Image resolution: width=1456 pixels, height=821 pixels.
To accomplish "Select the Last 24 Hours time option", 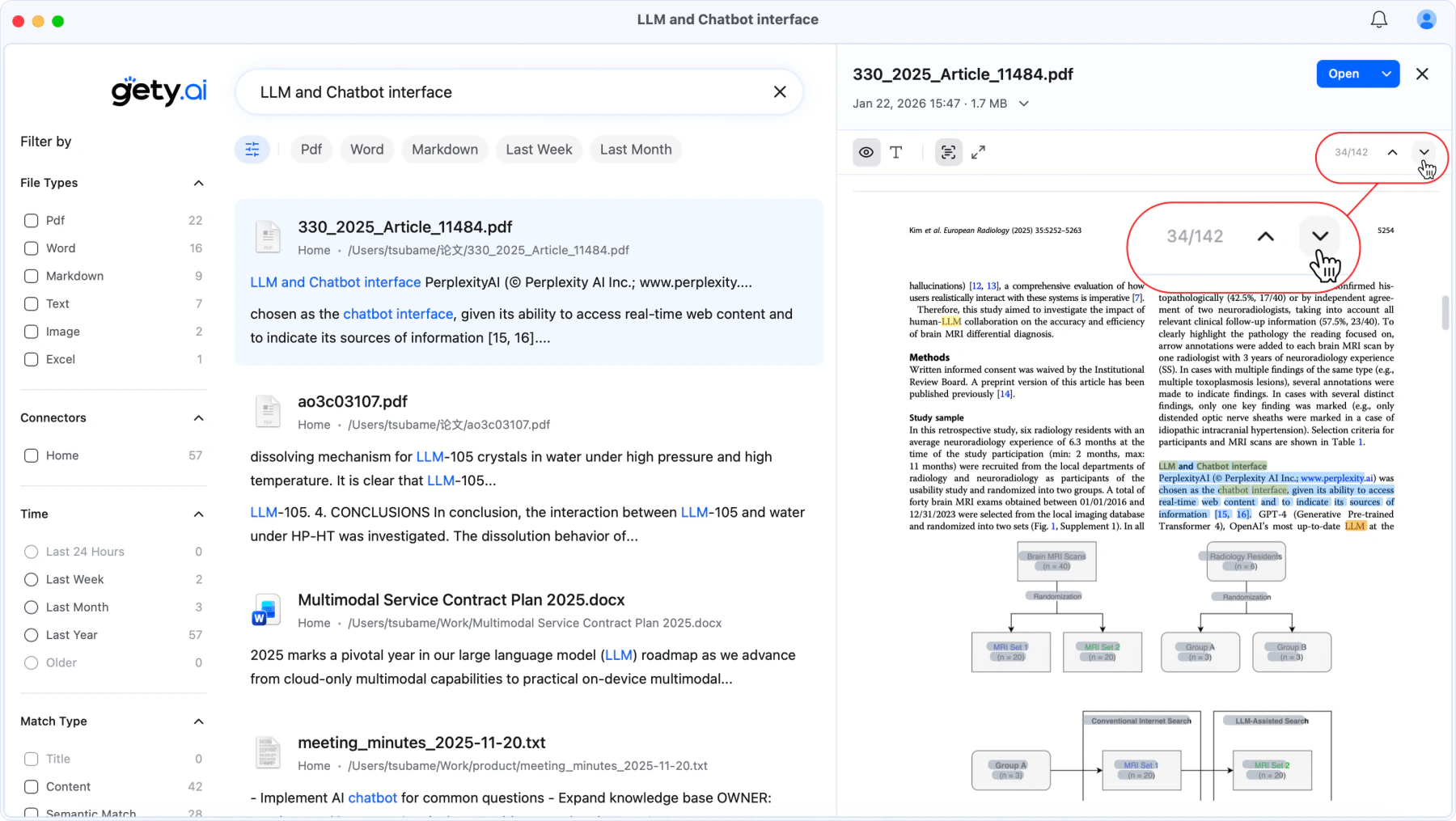I will [32, 552].
